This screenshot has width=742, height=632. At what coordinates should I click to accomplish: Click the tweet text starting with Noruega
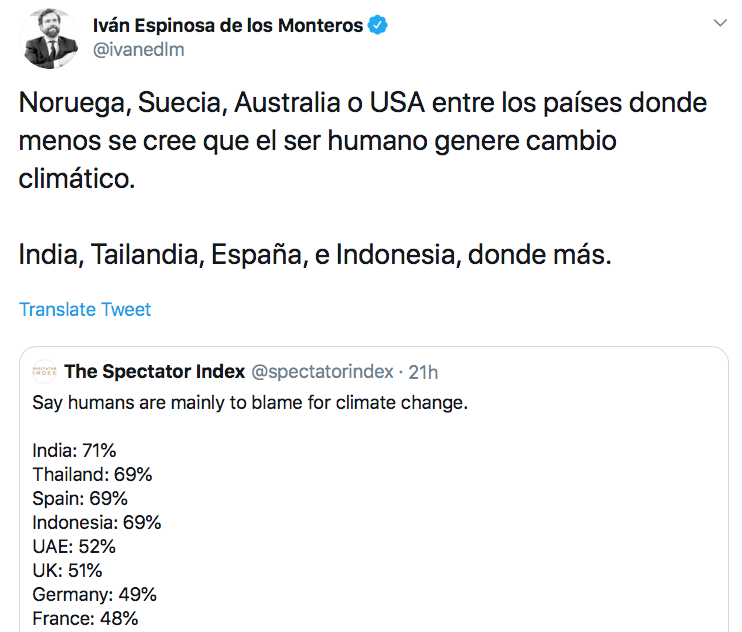point(360,142)
